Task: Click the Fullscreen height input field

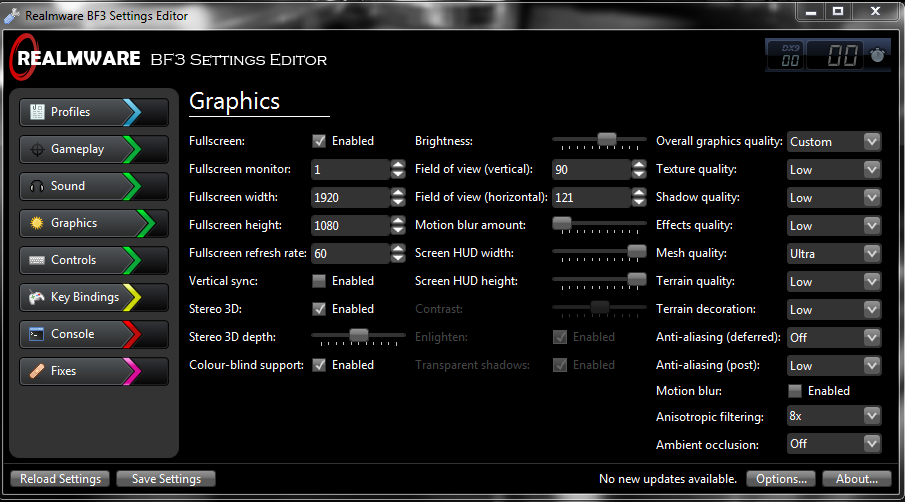Action: point(351,226)
